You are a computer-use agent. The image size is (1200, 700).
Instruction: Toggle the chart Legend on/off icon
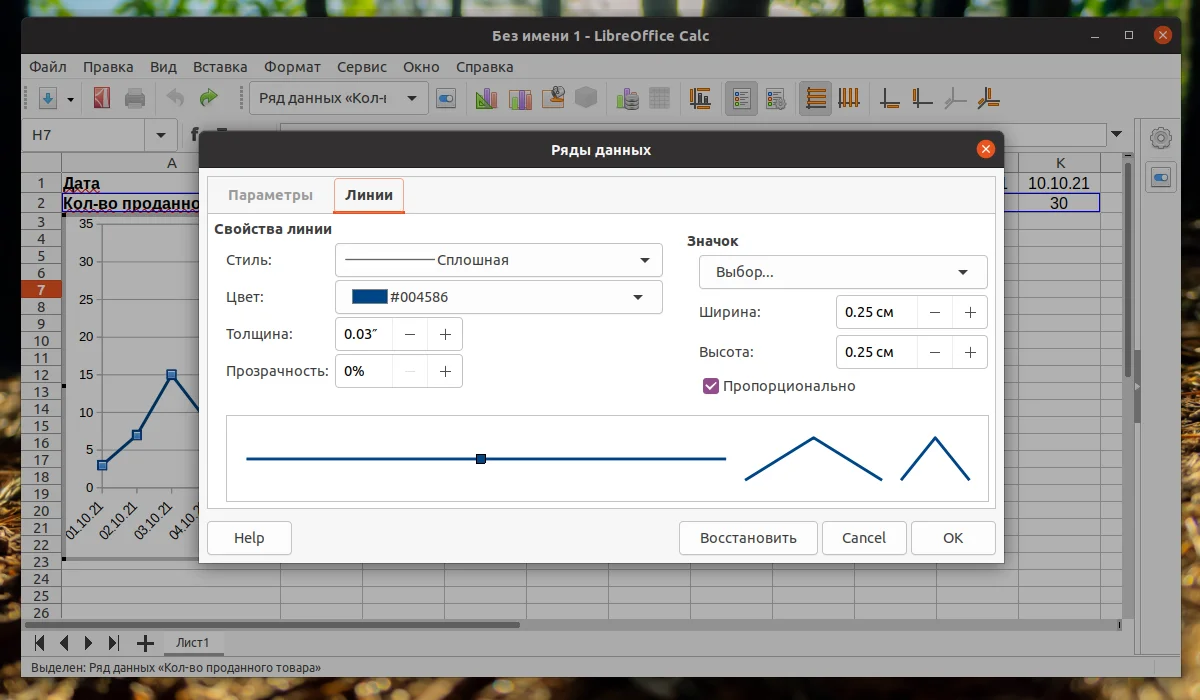(x=740, y=98)
